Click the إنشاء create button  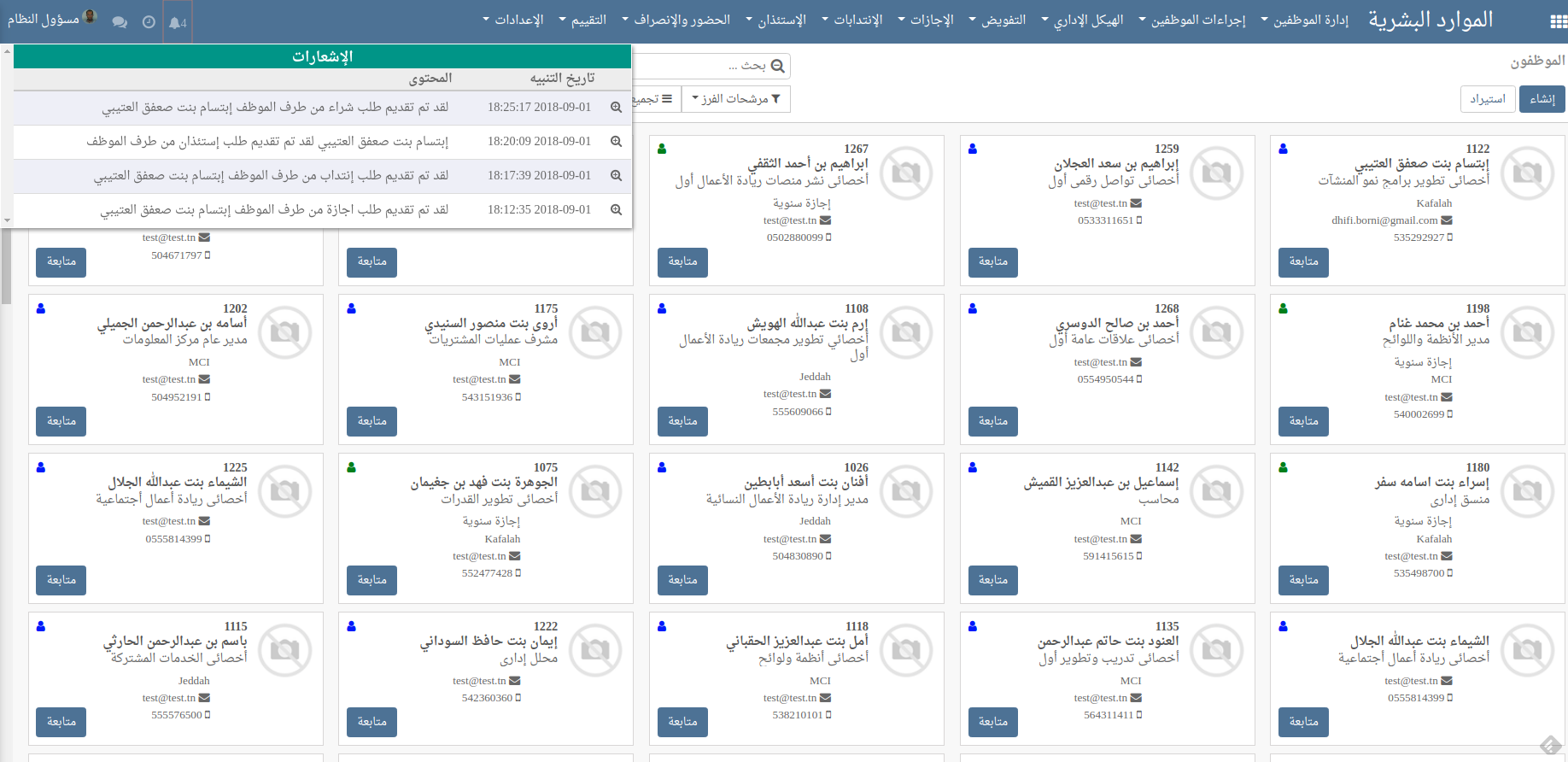pos(1542,99)
